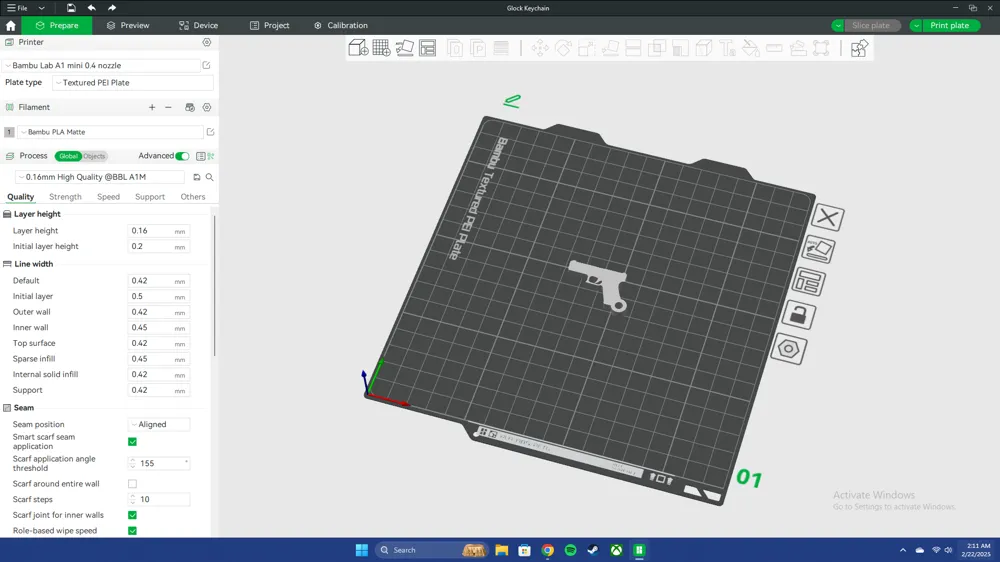1000x562 pixels.
Task: Select the Rotate tool
Action: 563,48
